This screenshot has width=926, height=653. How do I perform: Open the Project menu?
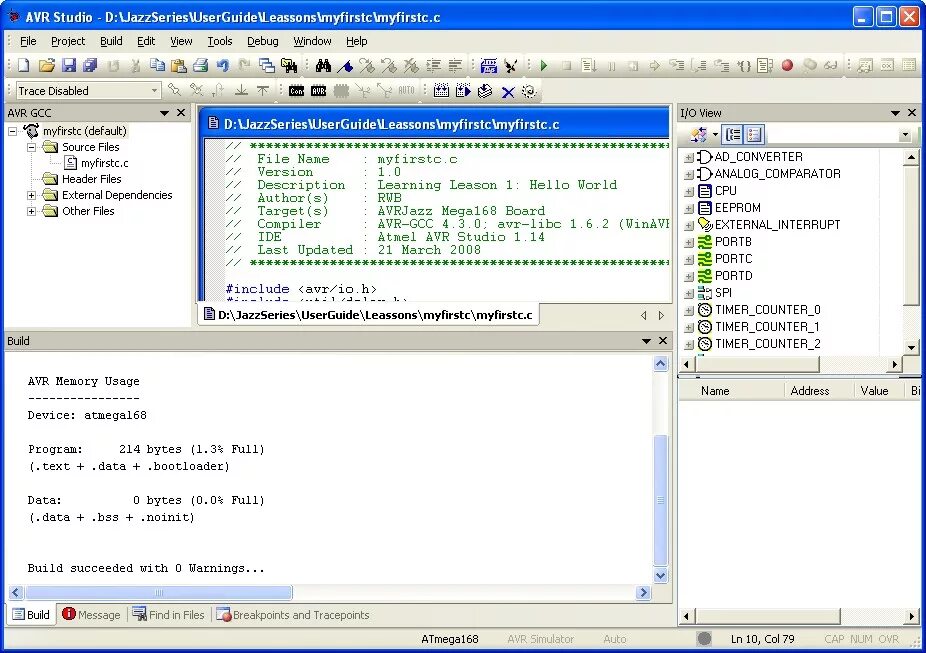68,41
